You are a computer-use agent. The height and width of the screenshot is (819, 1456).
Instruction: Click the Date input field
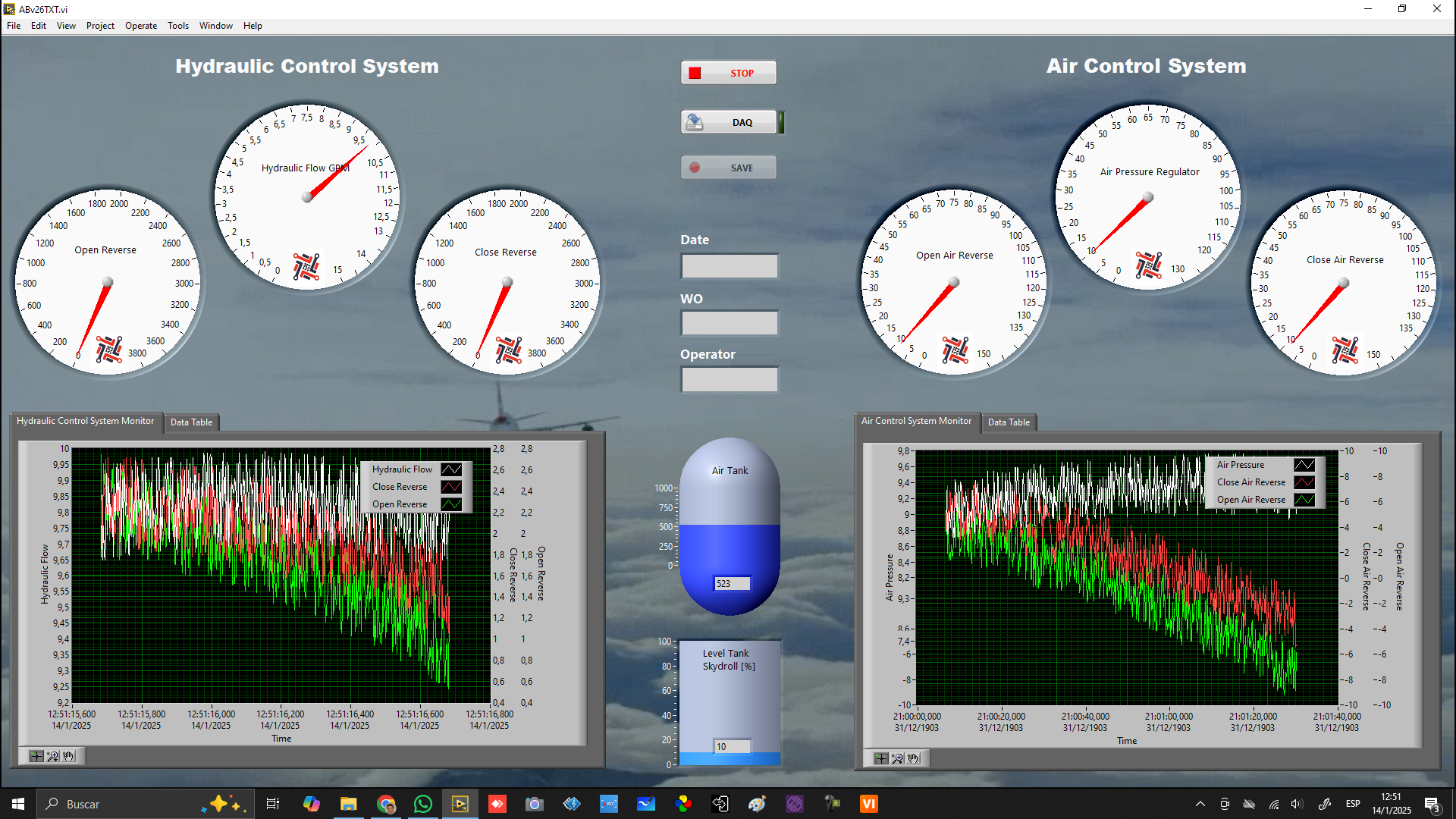pyautogui.click(x=730, y=266)
